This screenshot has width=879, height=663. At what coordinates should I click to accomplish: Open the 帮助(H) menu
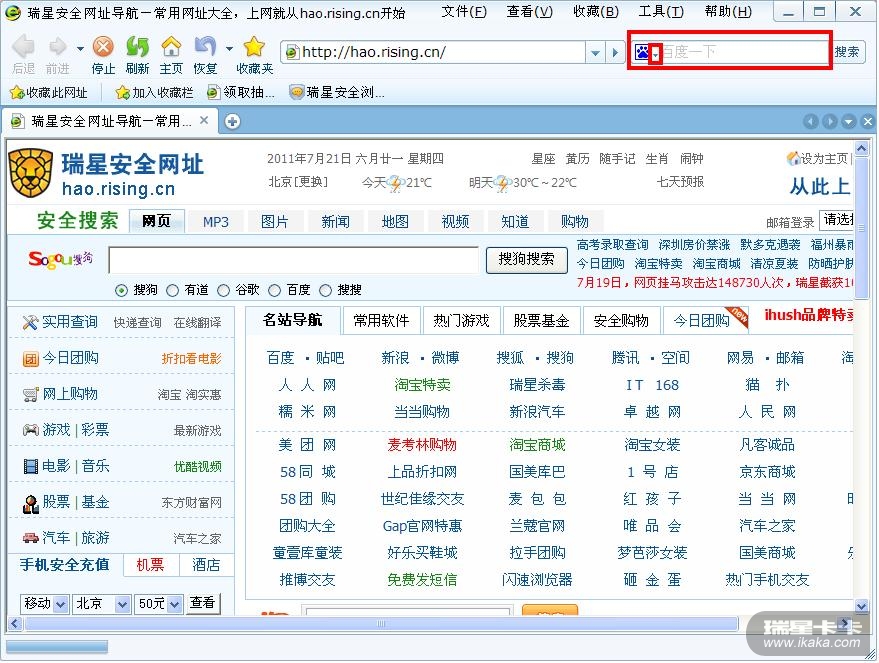coord(728,12)
